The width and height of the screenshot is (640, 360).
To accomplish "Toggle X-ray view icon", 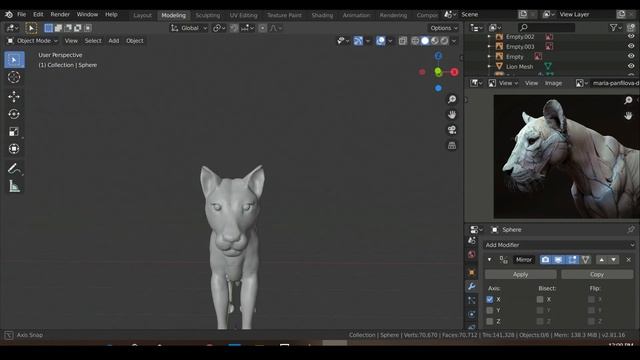I will tap(402, 41).
